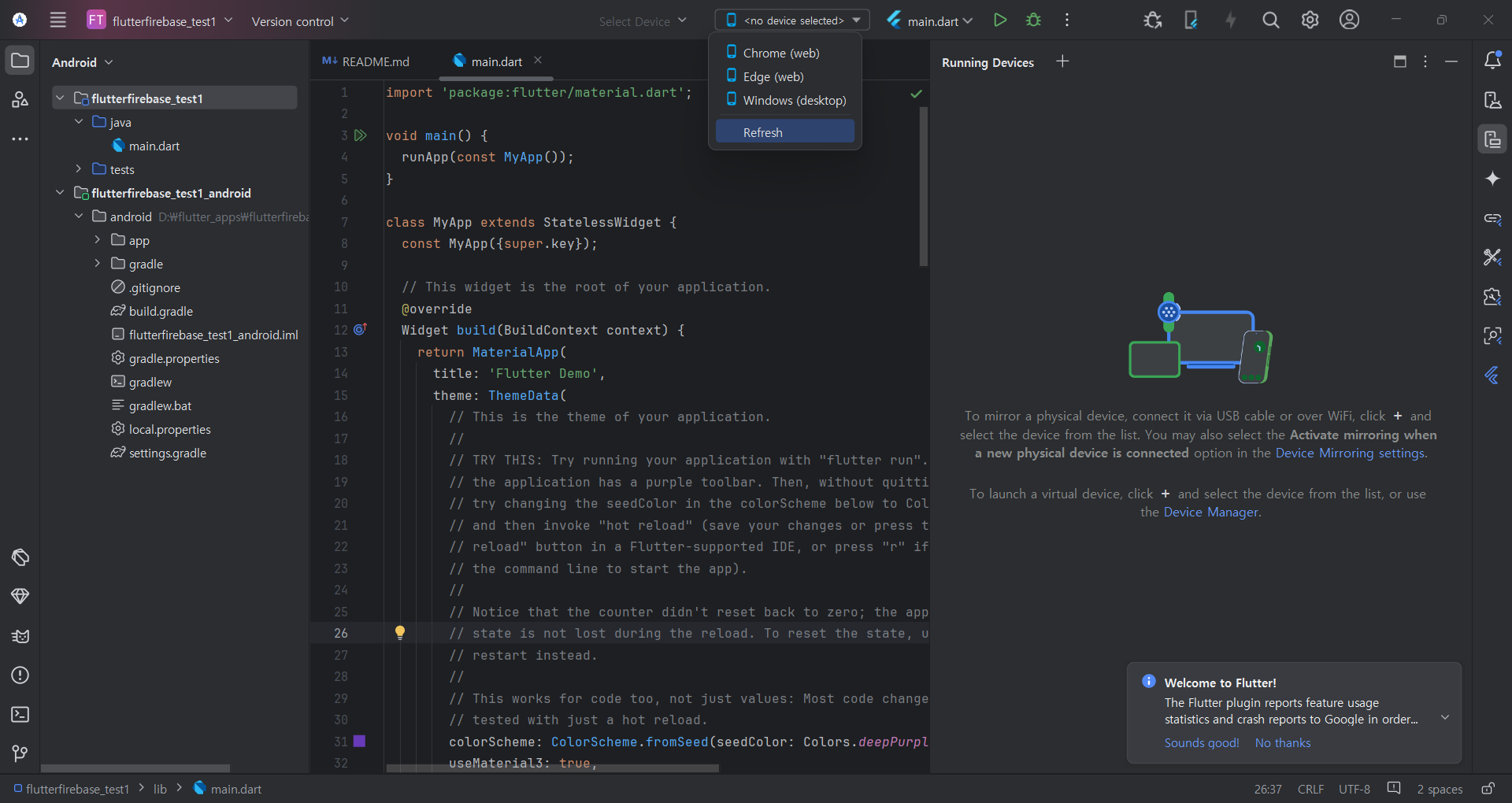Screen dimensions: 1512x803
Task: Open the Flutter Attach debugger icon
Action: coord(1153,20)
